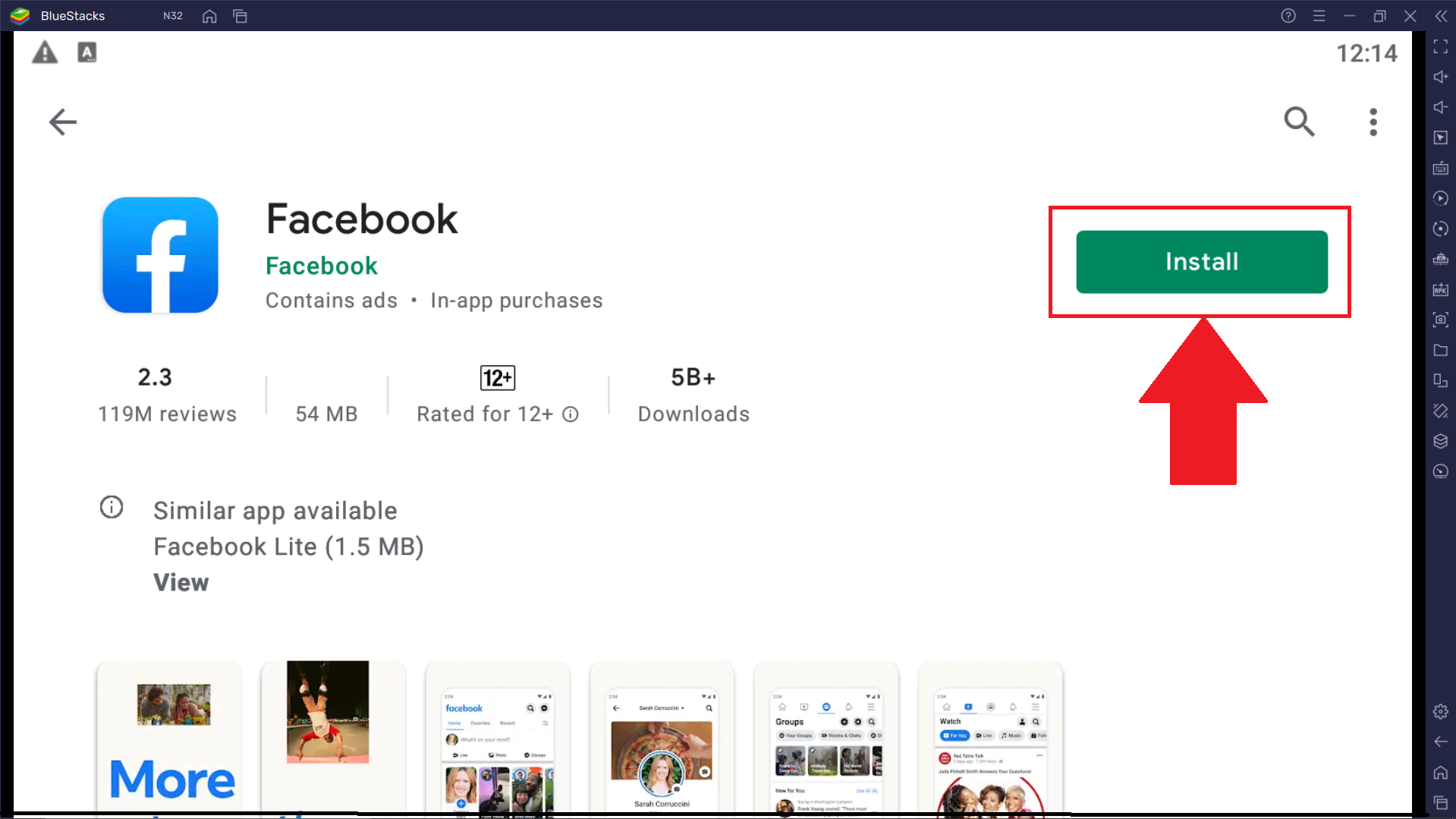Image resolution: width=1456 pixels, height=819 pixels.
Task: Decrease volume in BlueStacks sidebar
Action: click(1441, 107)
